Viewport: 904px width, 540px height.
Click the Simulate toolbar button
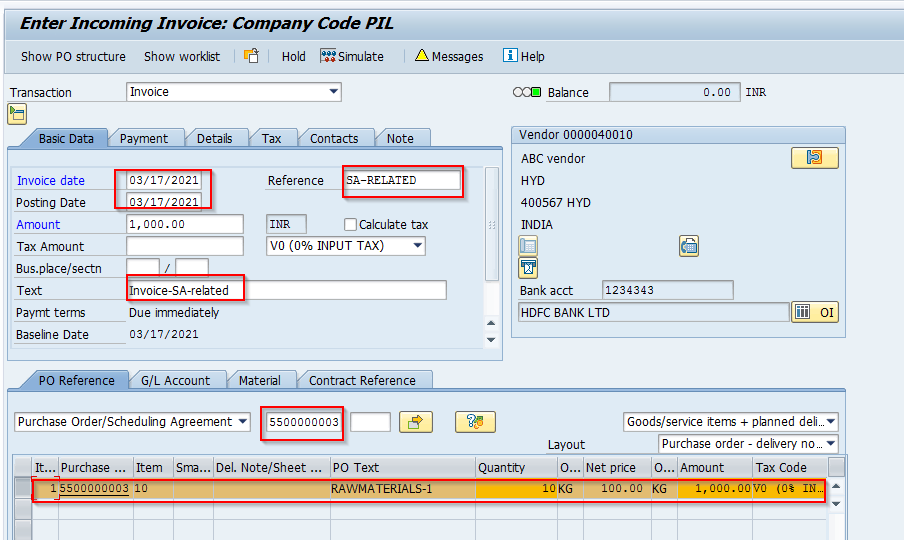coord(352,56)
